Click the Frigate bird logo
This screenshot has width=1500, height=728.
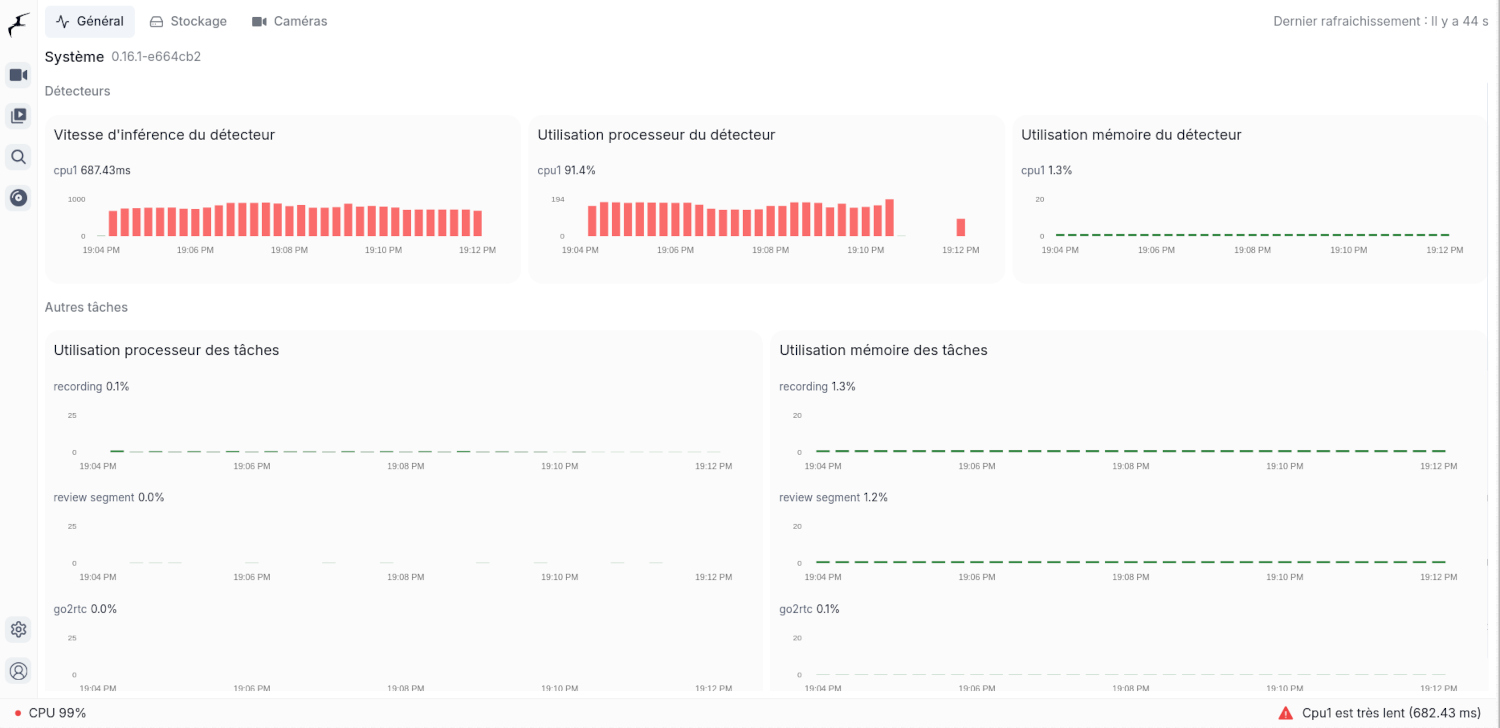pyautogui.click(x=18, y=24)
